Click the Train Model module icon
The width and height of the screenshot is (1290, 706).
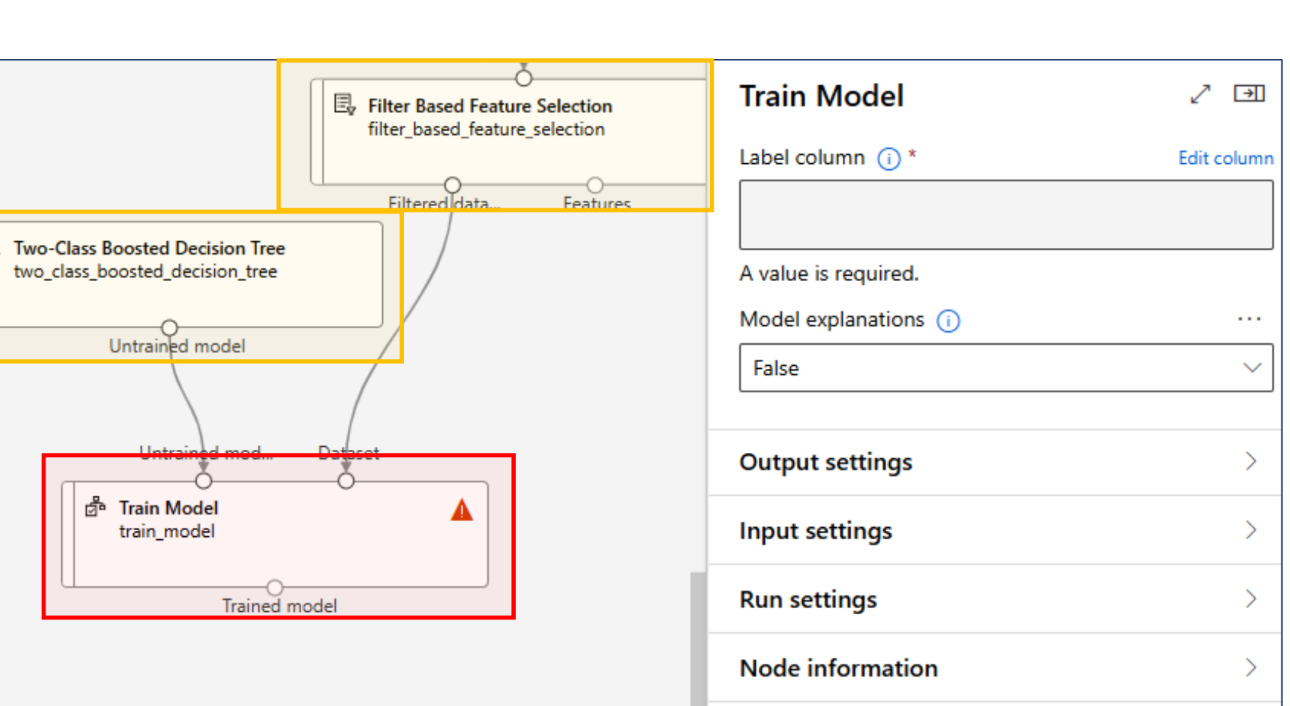point(96,508)
